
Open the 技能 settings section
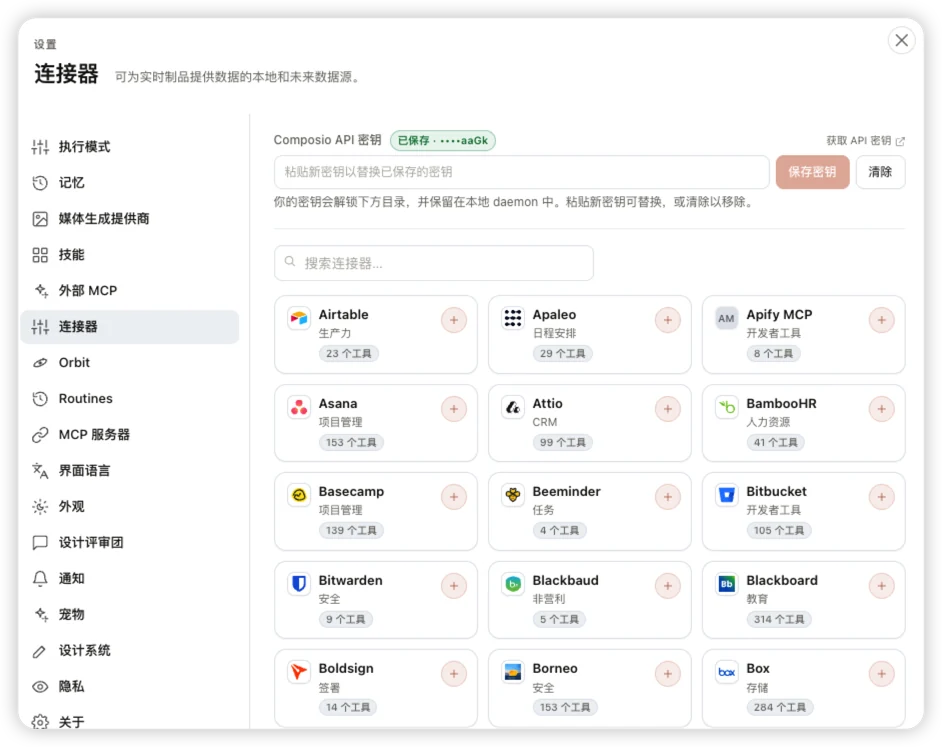(130, 255)
